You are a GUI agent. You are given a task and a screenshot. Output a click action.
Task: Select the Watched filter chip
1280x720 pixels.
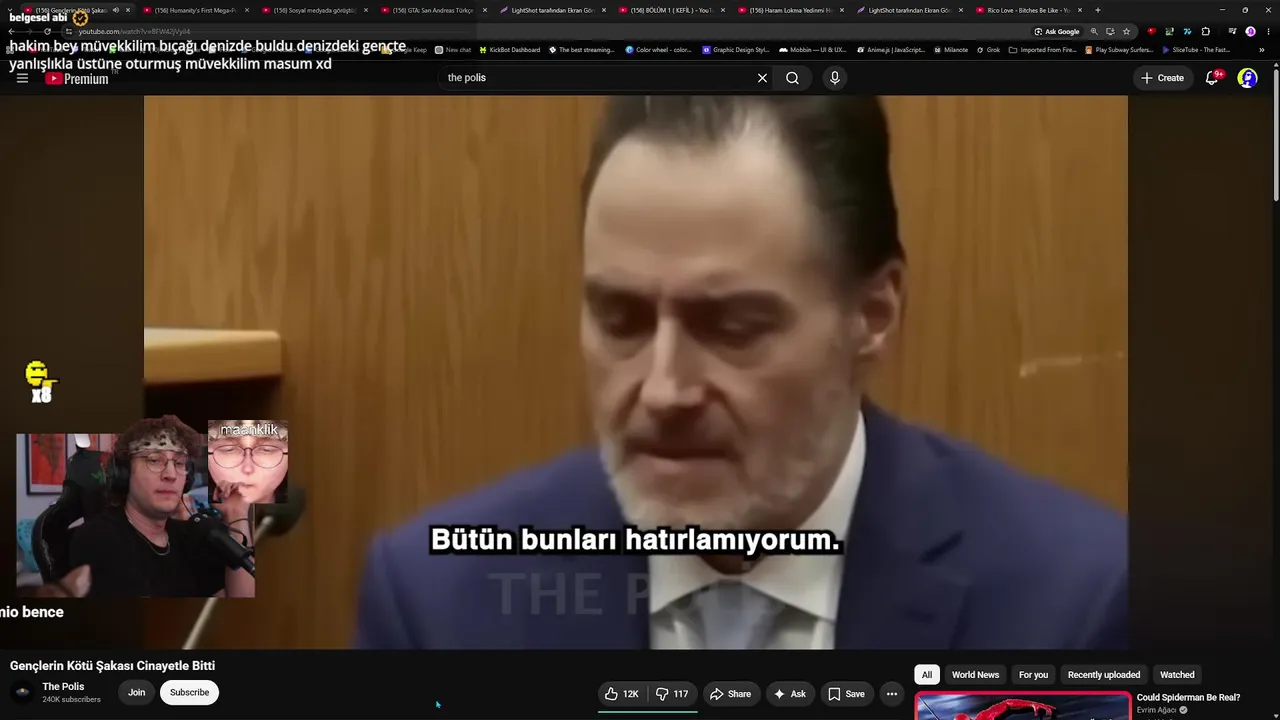(1177, 675)
